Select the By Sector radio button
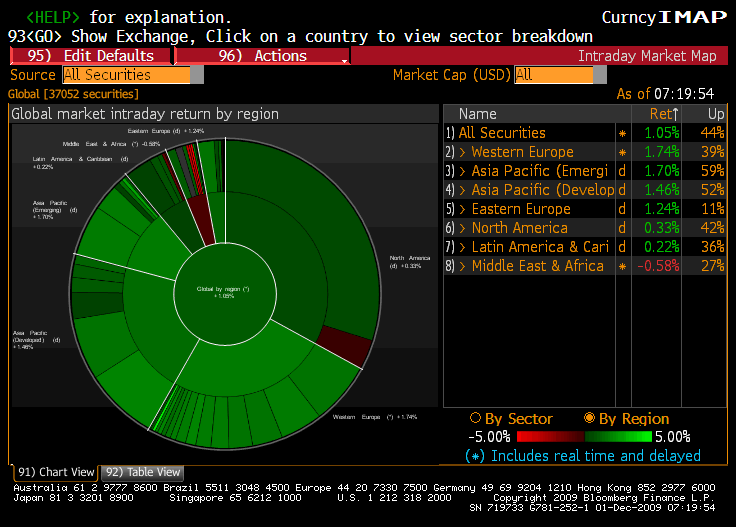The image size is (736, 527). pyautogui.click(x=476, y=419)
